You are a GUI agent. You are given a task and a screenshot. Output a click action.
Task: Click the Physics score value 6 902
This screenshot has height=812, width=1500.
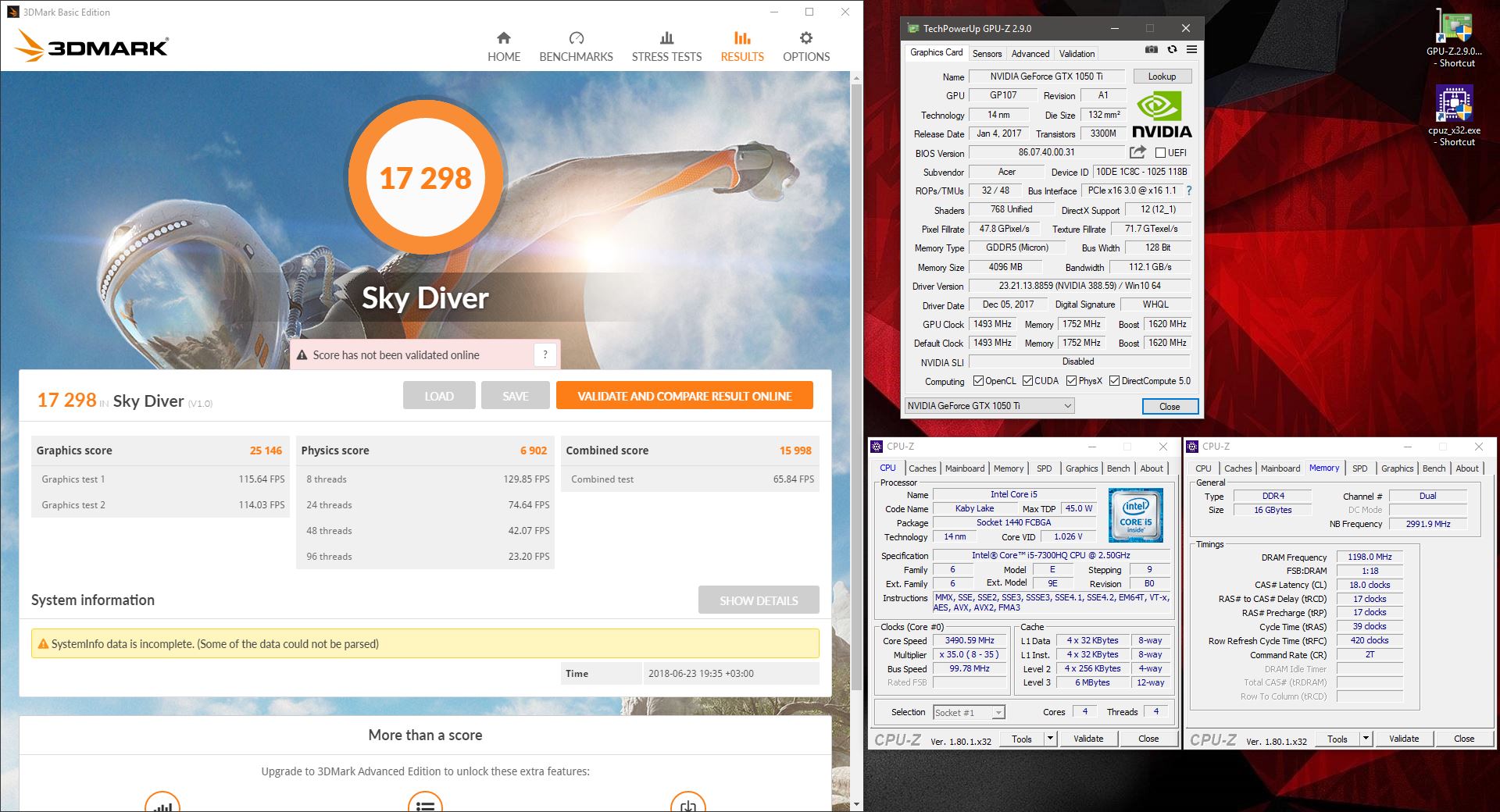point(534,451)
